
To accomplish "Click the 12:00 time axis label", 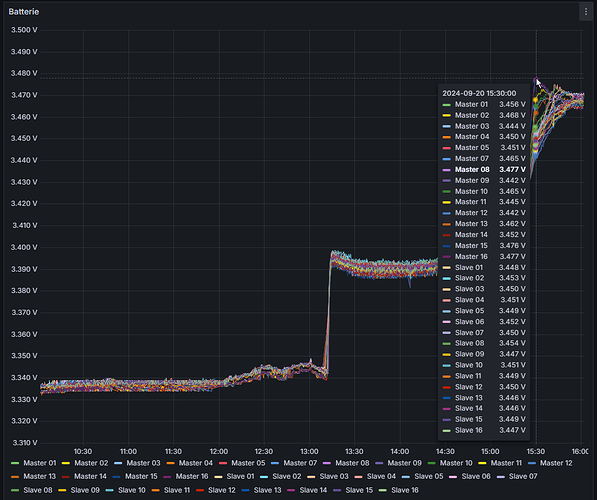I will (x=219, y=451).
